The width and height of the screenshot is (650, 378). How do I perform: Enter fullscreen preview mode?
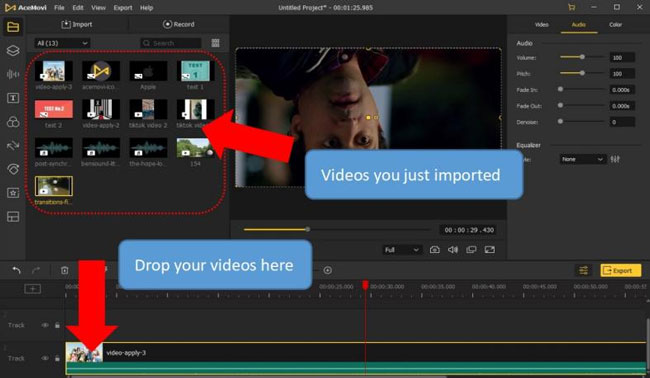[490, 250]
